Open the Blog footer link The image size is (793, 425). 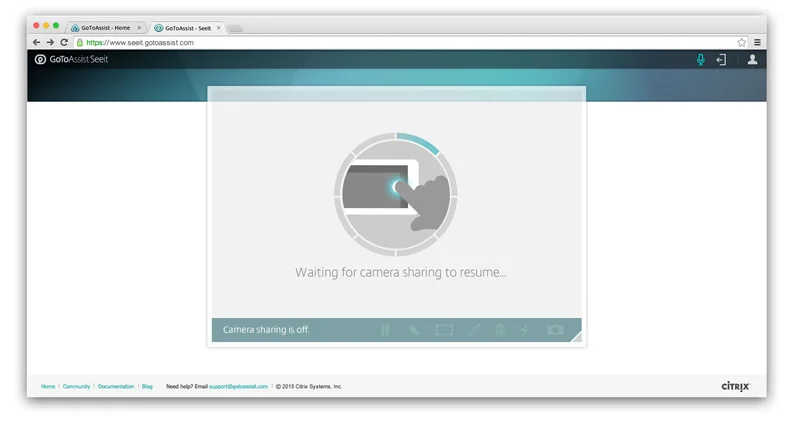(147, 387)
